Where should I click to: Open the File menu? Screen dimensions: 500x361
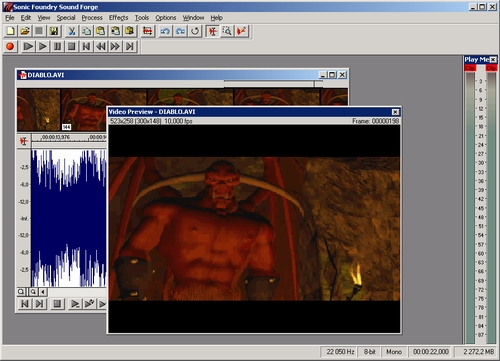point(10,18)
